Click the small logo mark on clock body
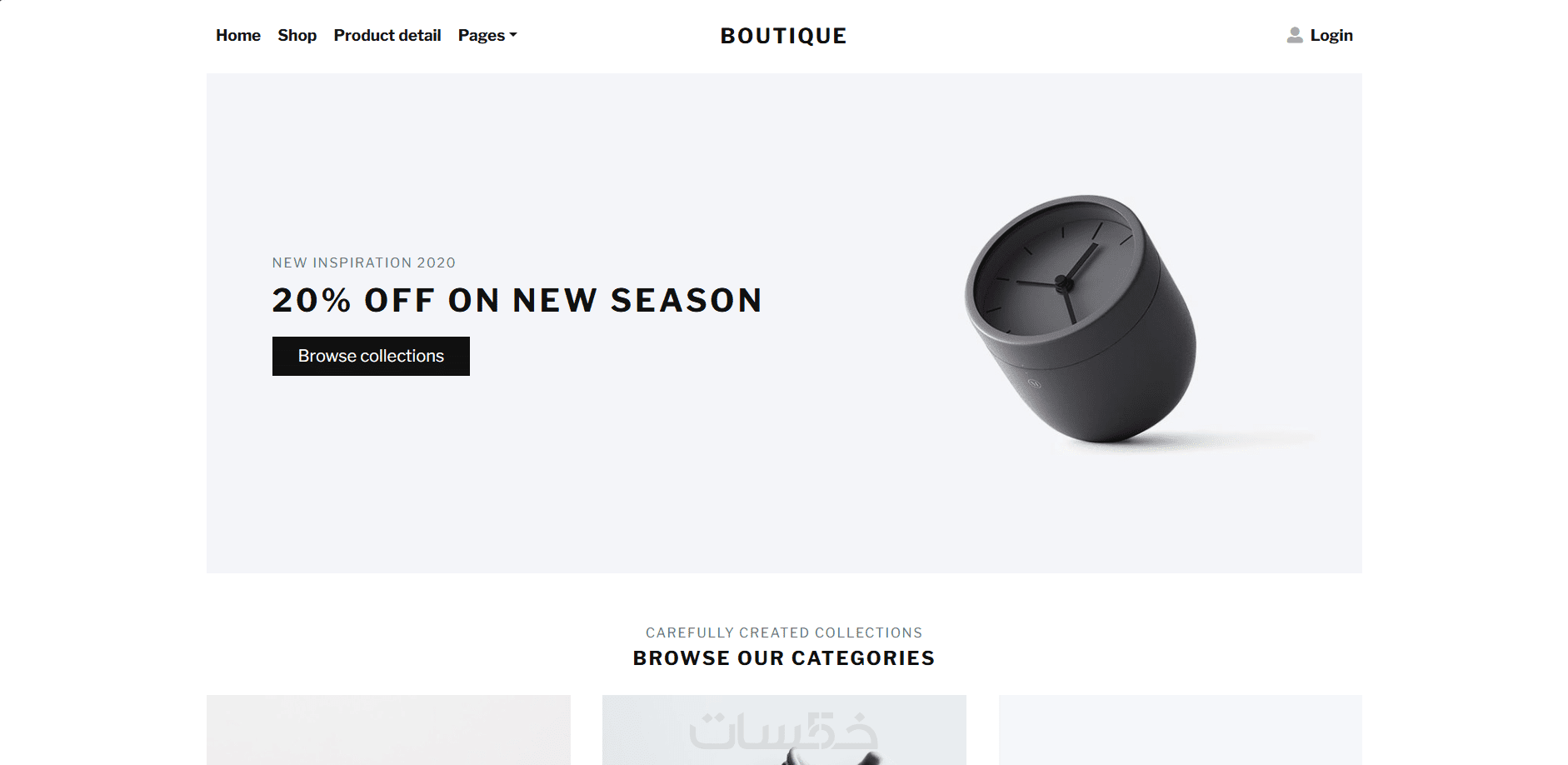Image resolution: width=1568 pixels, height=765 pixels. [1034, 384]
